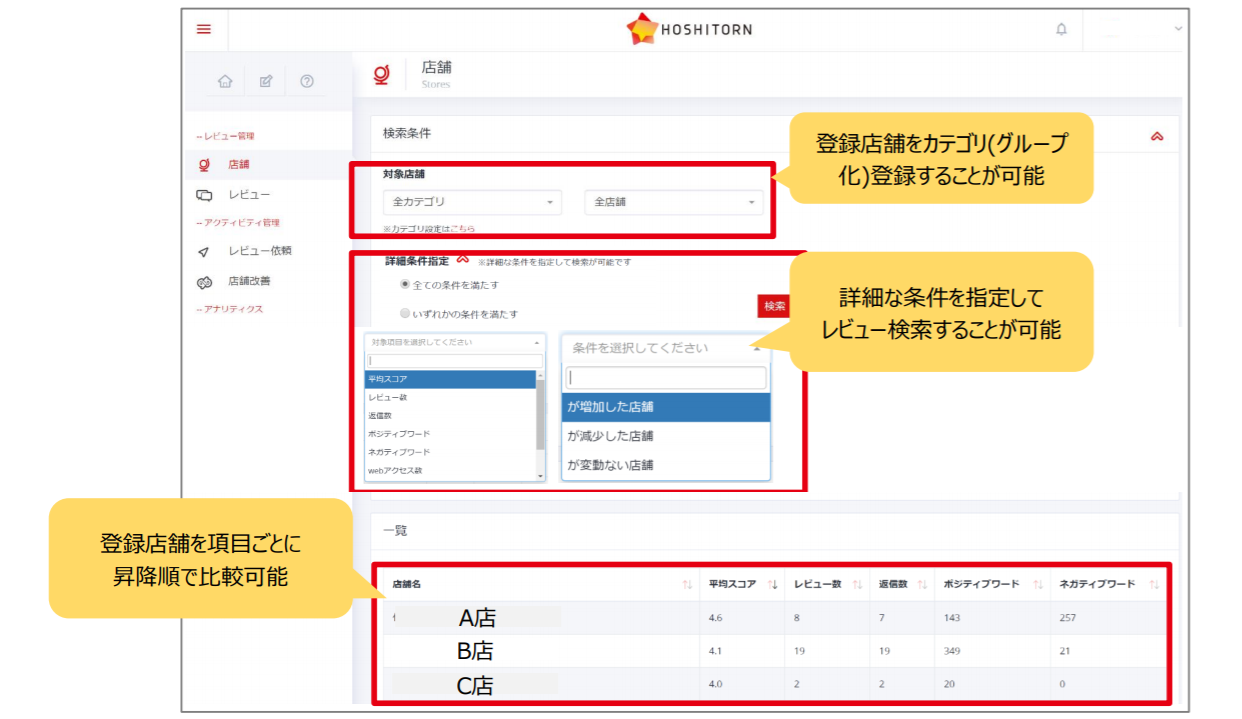Open レビュー in the sidebar
This screenshot has height=719, width=1242.
click(248, 194)
